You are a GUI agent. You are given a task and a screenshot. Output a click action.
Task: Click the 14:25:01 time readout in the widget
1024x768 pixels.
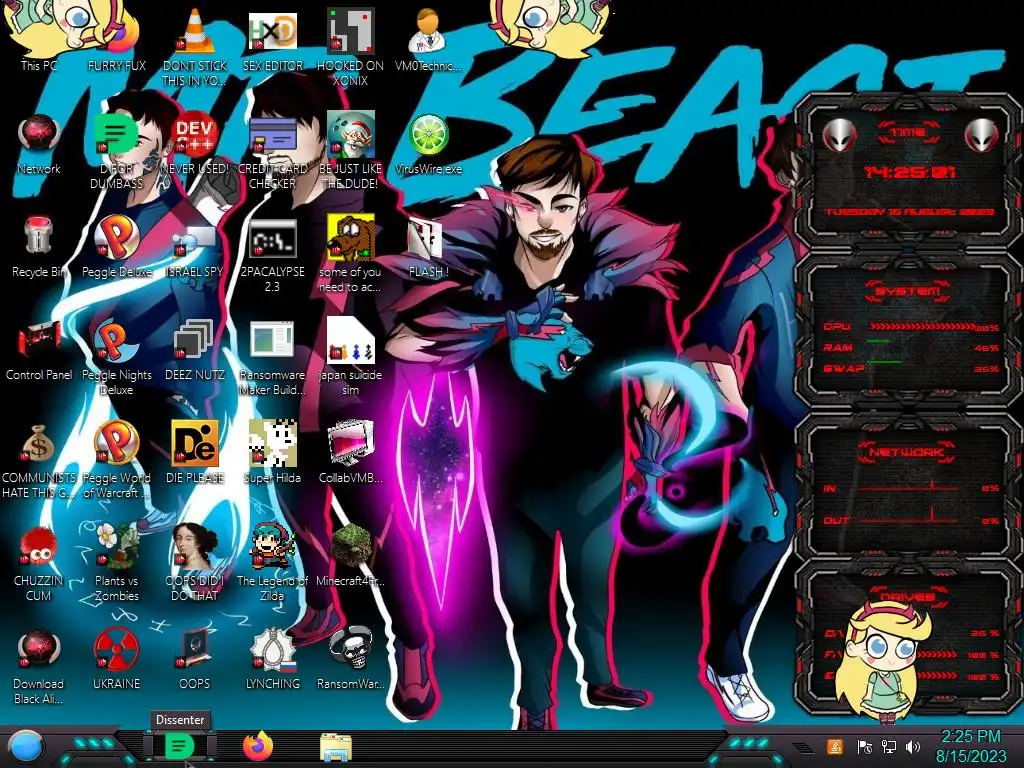tap(910, 172)
